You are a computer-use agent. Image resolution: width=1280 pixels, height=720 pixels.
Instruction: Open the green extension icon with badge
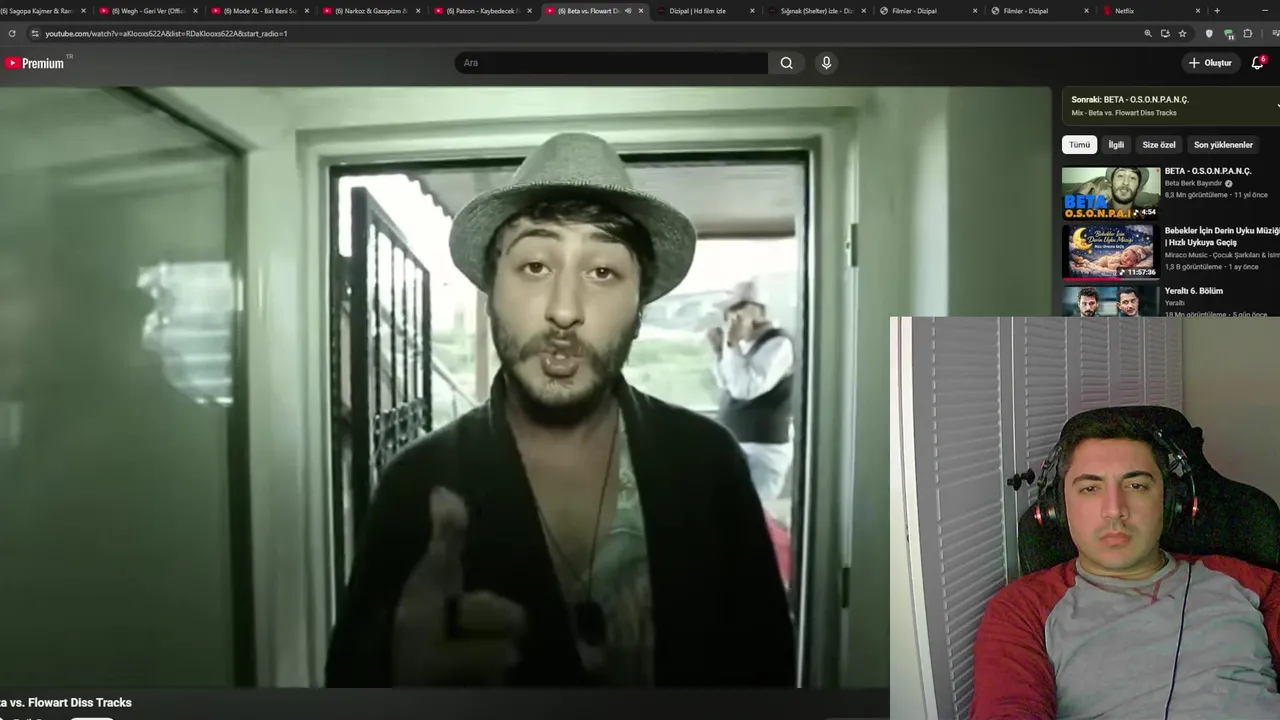coord(1229,33)
